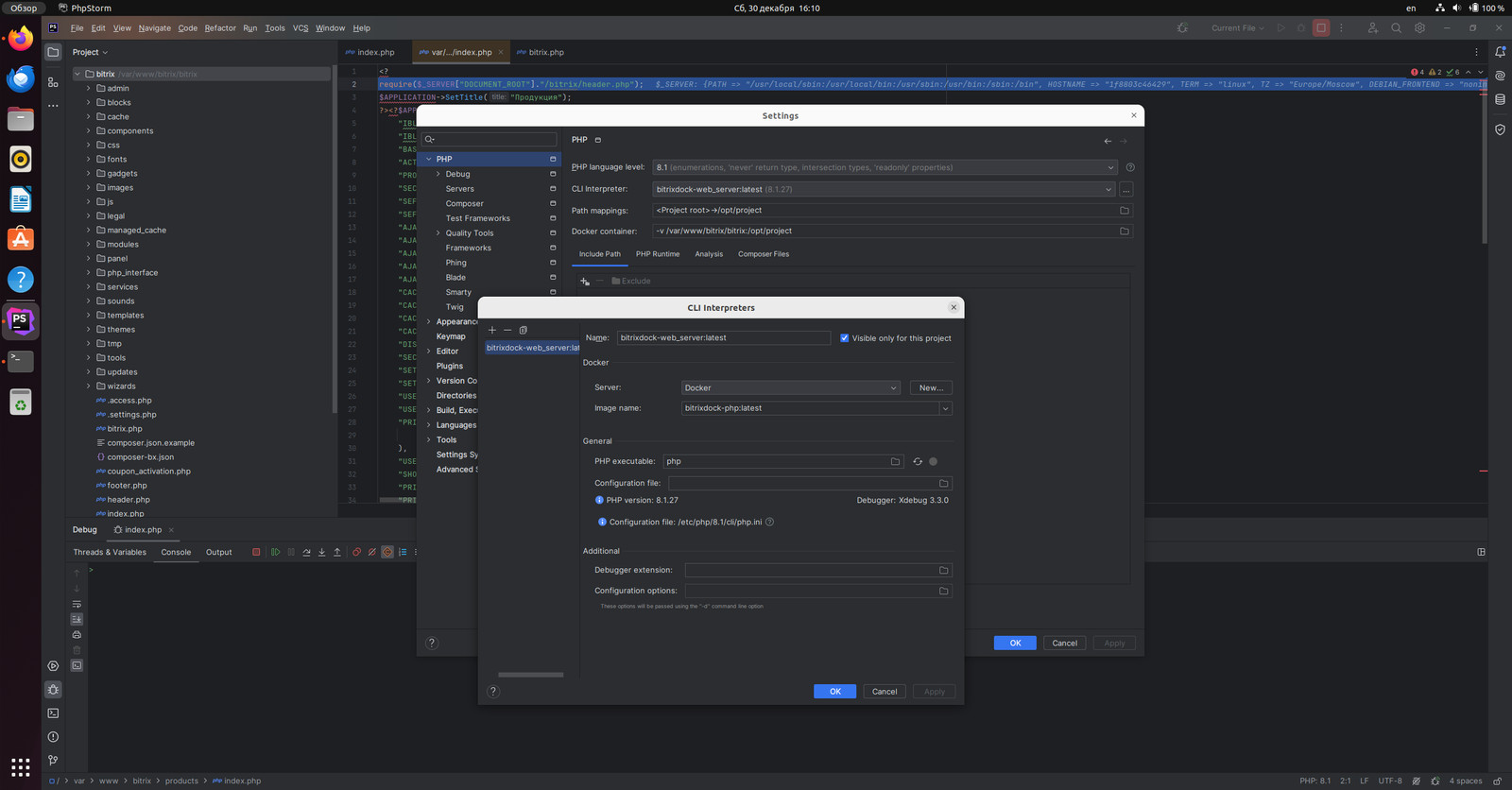Open View Breakpoints in debug toolbar
1512x790 pixels.
[x=356, y=552]
